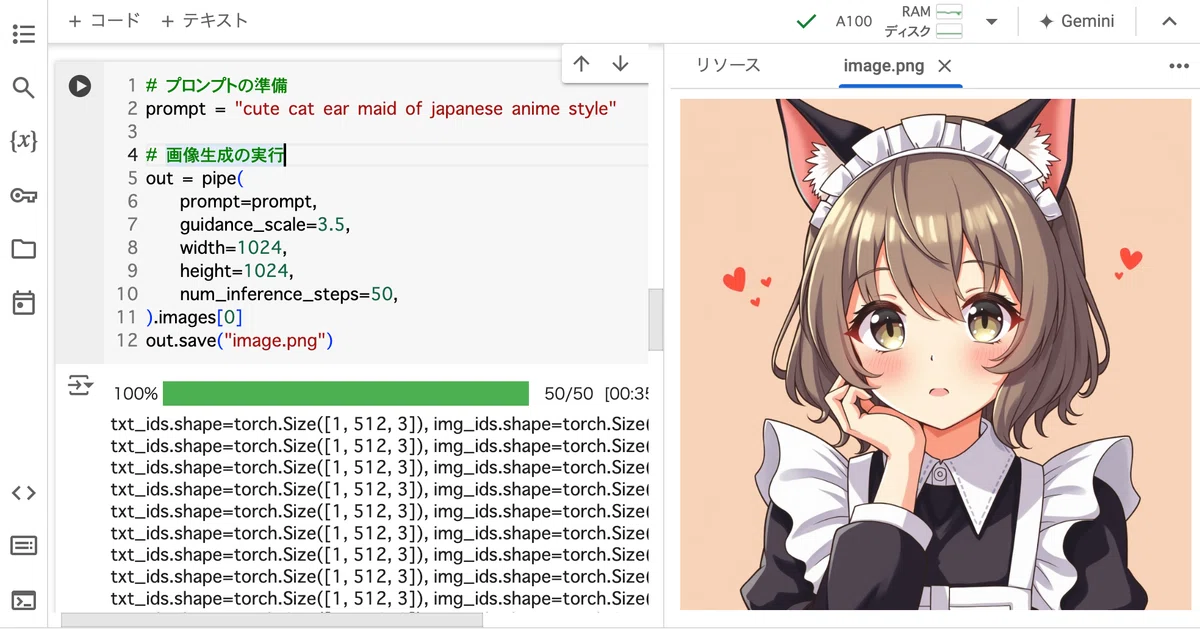Click the prompt=prompt, line

pos(248,201)
